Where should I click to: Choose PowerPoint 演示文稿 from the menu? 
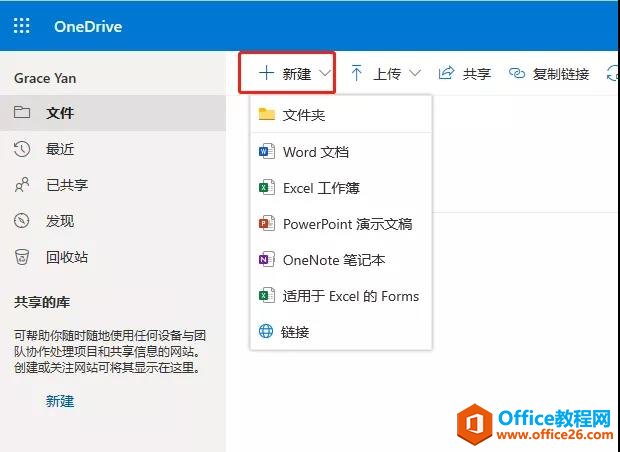pos(341,224)
